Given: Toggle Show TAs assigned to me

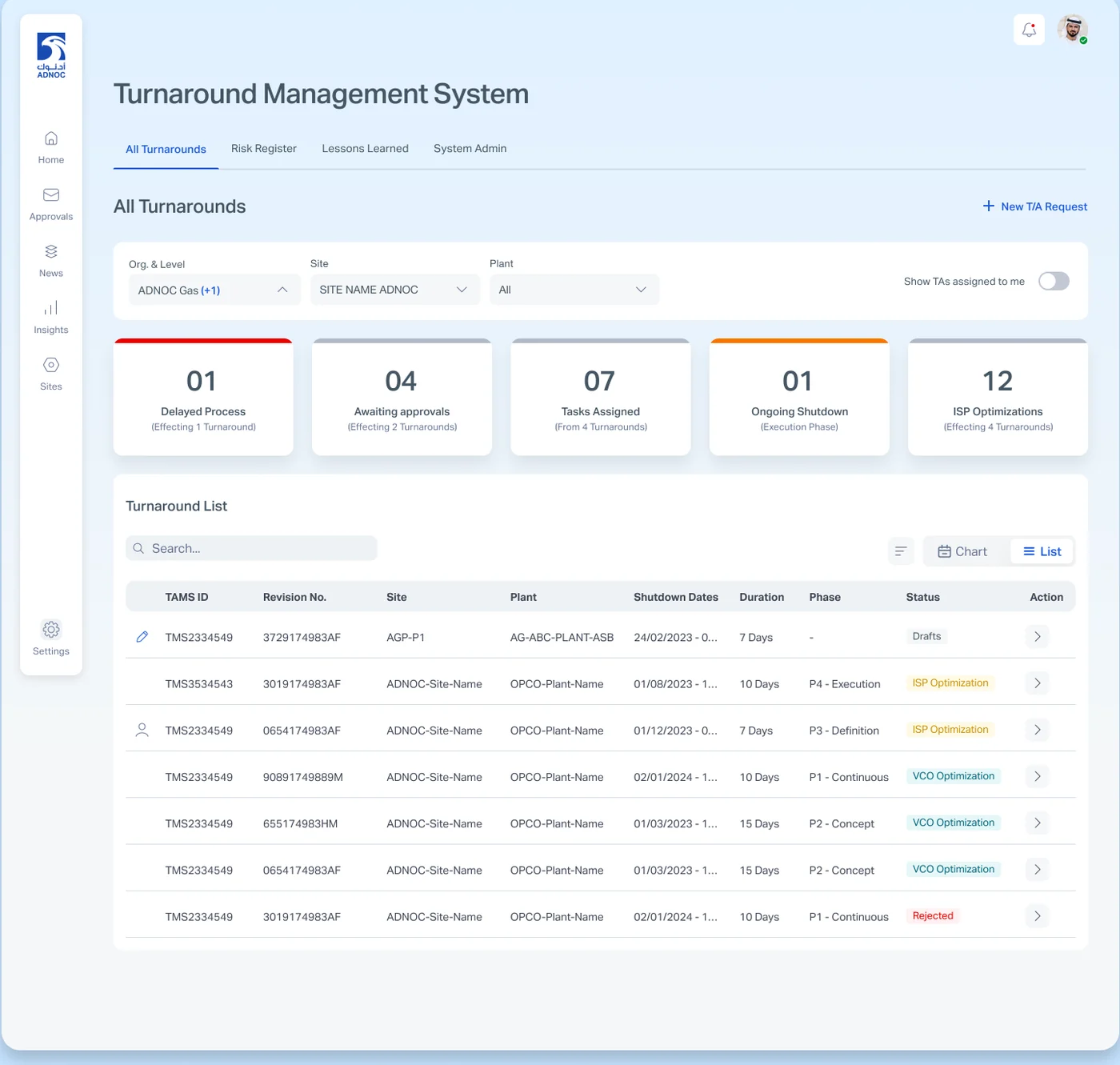Looking at the screenshot, I should click(x=1054, y=281).
